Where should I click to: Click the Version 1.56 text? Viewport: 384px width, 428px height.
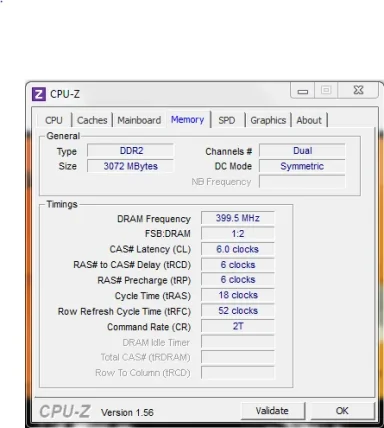point(127,413)
